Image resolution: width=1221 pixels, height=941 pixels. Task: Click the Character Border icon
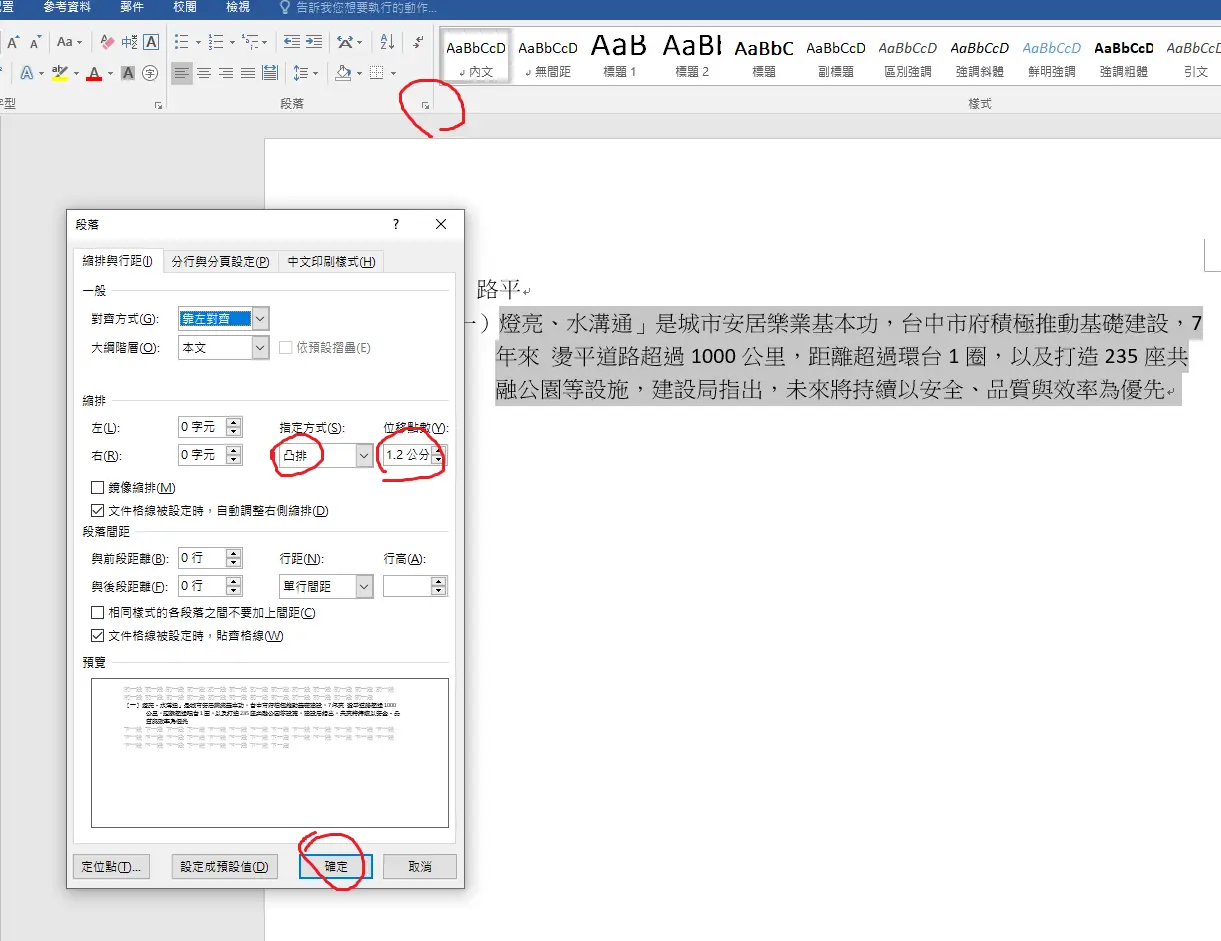coord(151,42)
